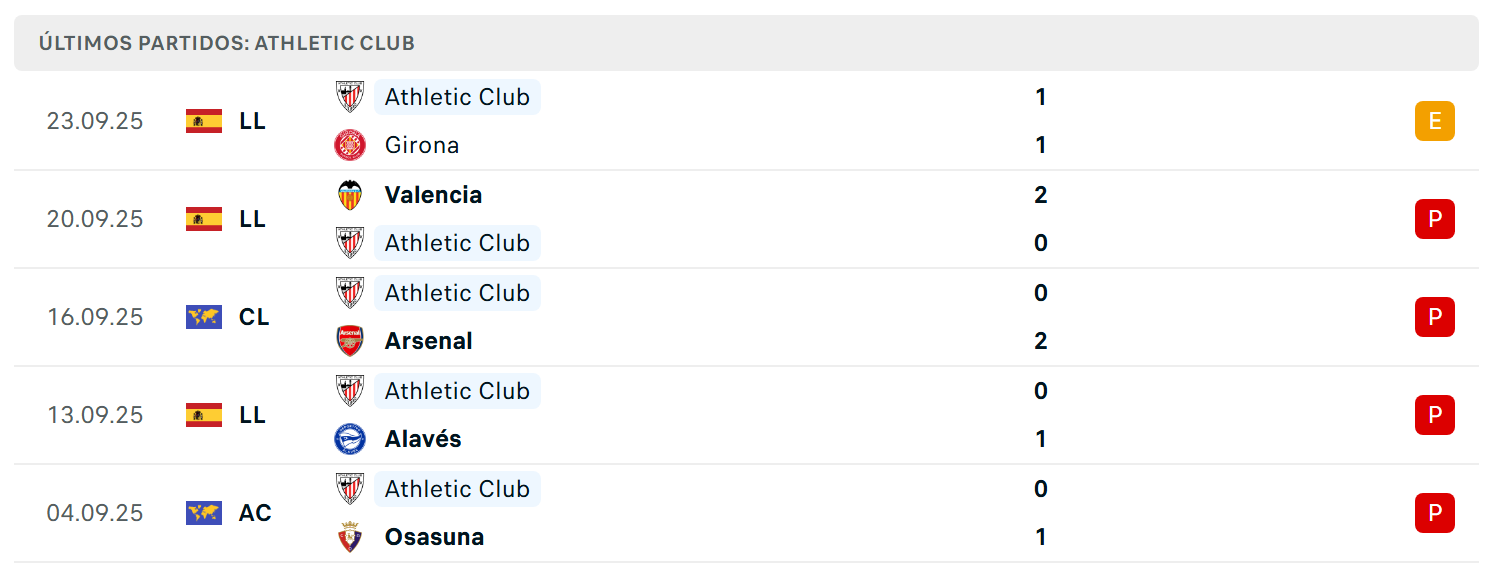Click the Spain flag on 23.09.25 row
1496x581 pixels.
[204, 121]
